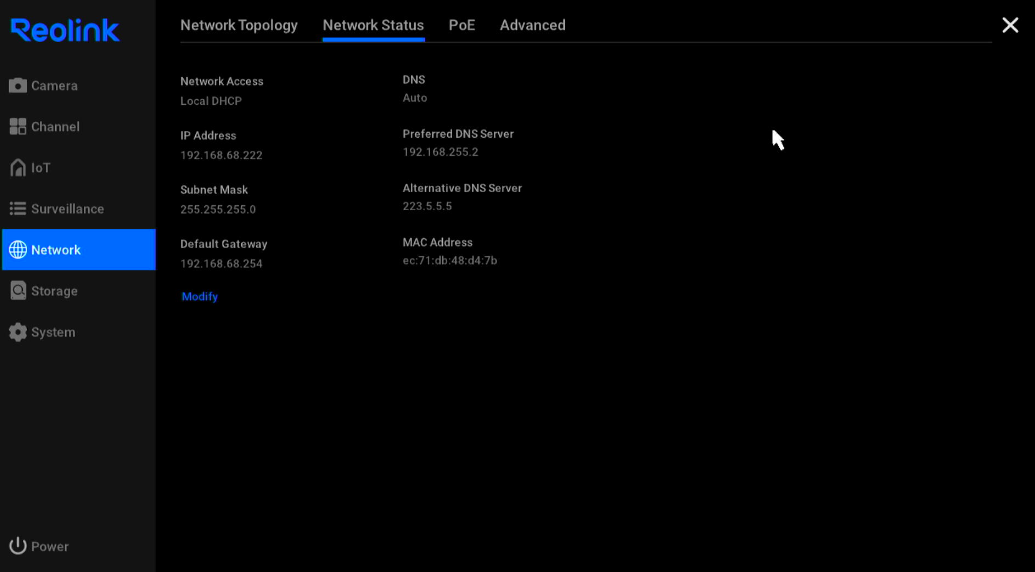Image resolution: width=1035 pixels, height=572 pixels.
Task: Select the Network sidebar label
Action: 56,249
